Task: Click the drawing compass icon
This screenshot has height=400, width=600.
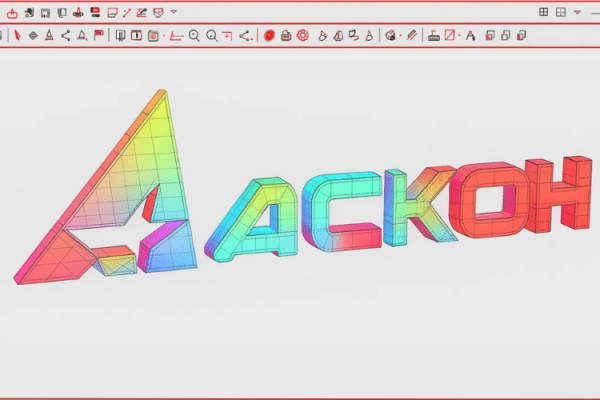Action: 470,36
